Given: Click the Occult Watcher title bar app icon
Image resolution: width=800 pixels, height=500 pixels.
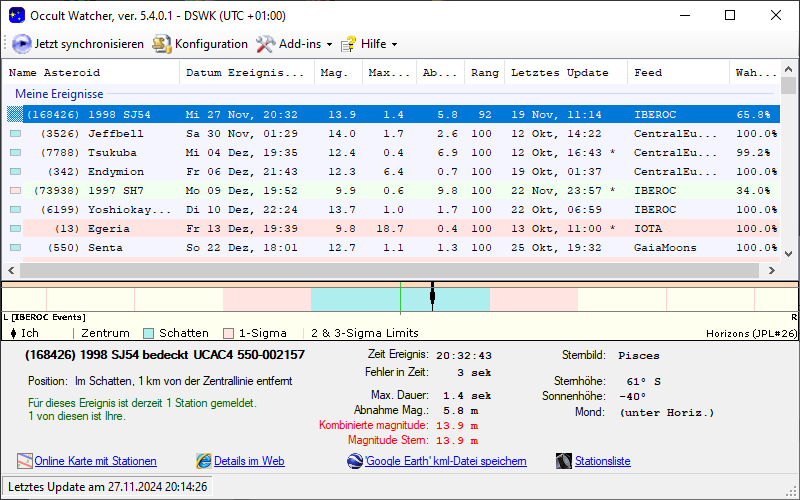Looking at the screenshot, I should click(16, 15).
